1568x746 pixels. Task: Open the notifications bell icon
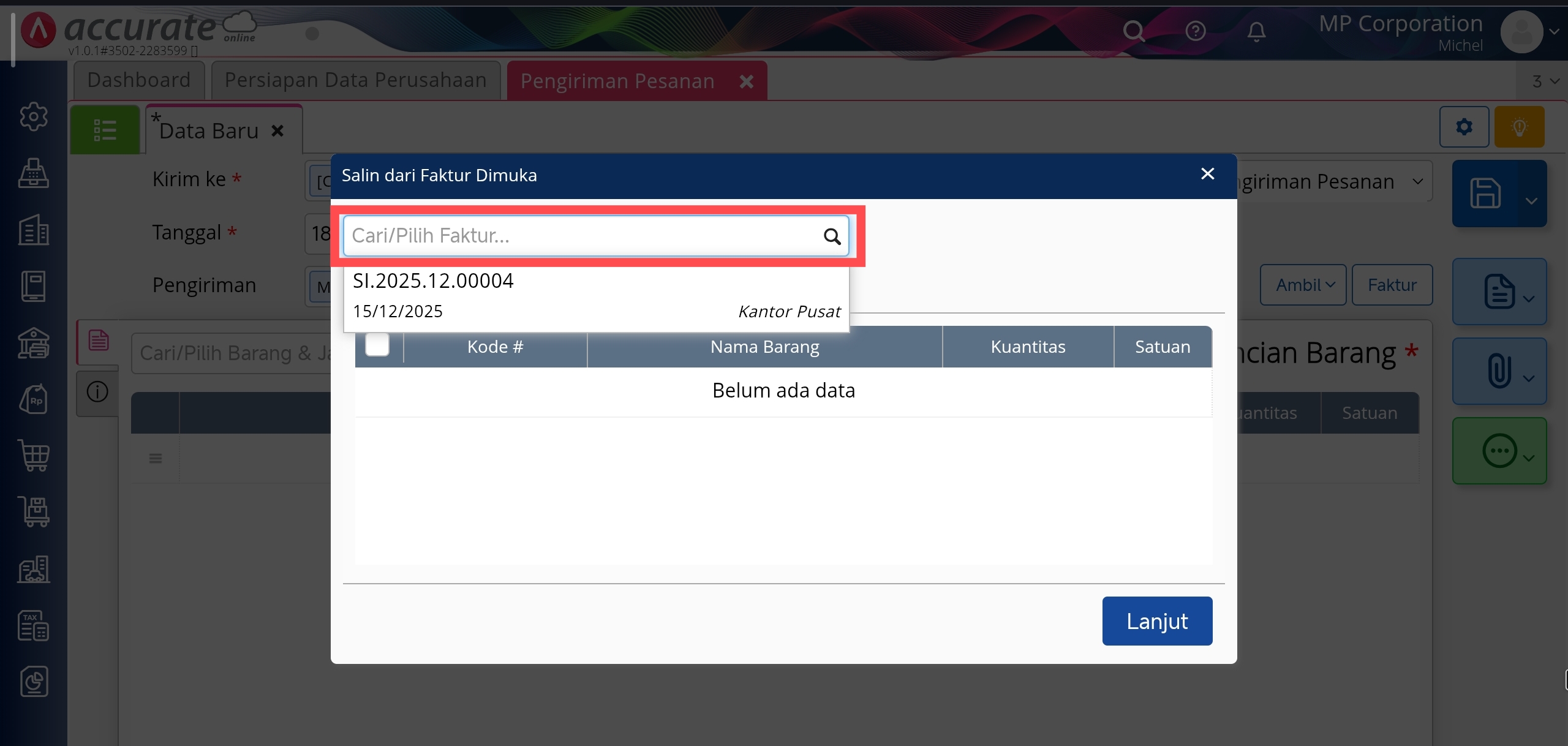pos(1256,31)
